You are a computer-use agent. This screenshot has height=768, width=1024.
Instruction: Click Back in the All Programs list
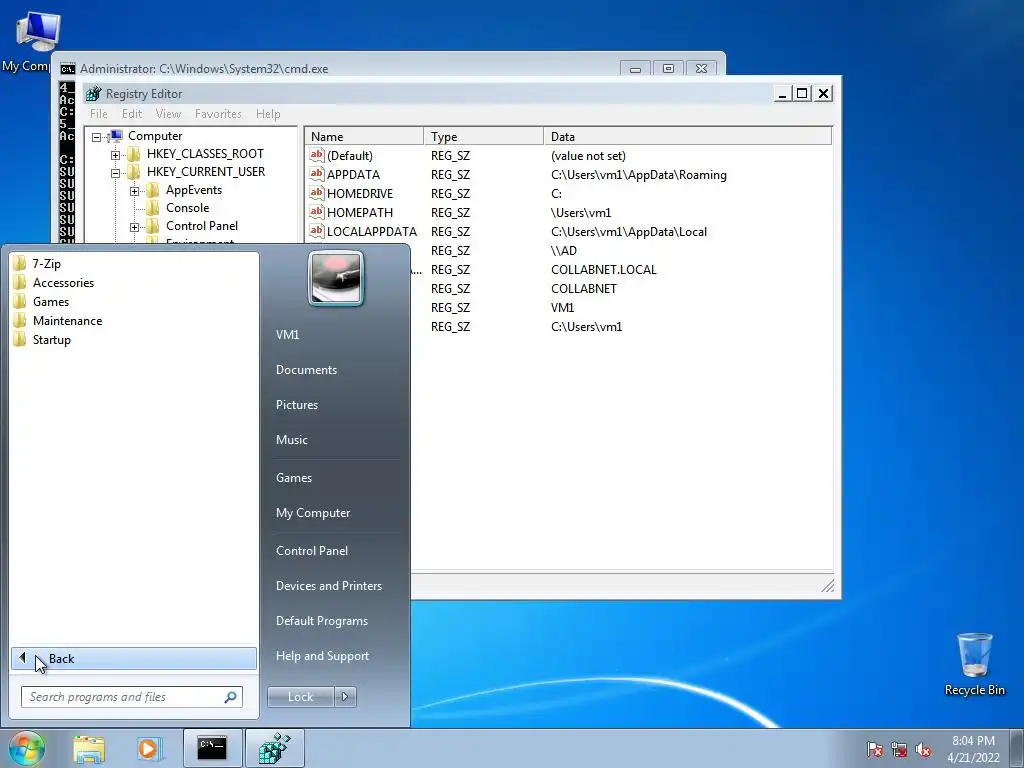click(134, 658)
